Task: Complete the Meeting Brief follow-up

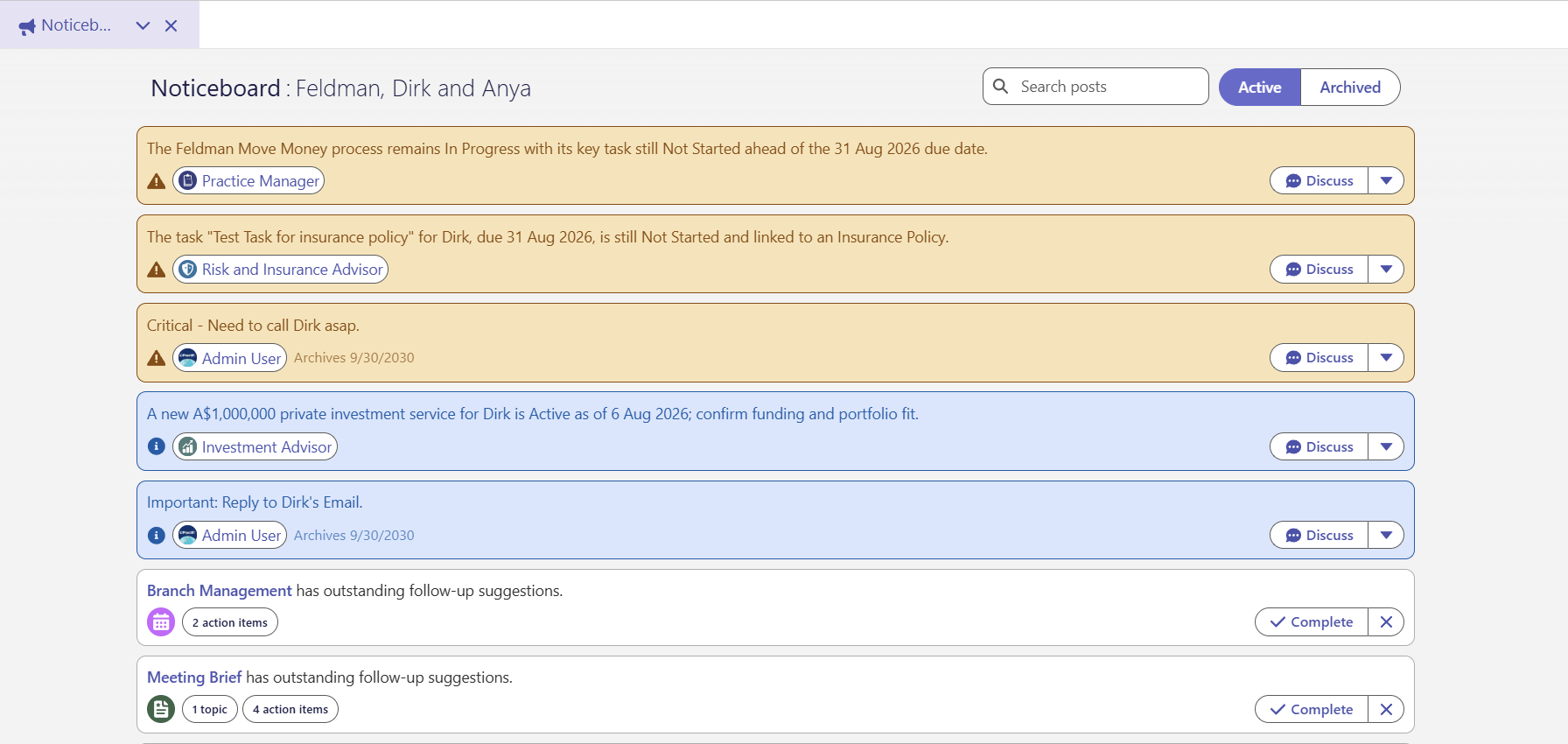Action: coord(1311,709)
